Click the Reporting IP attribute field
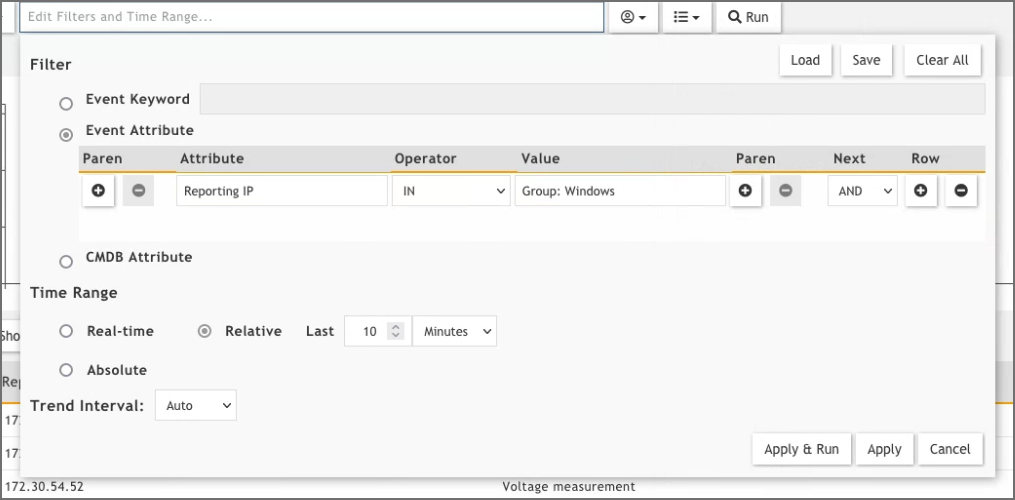The height and width of the screenshot is (500, 1015). [x=281, y=191]
